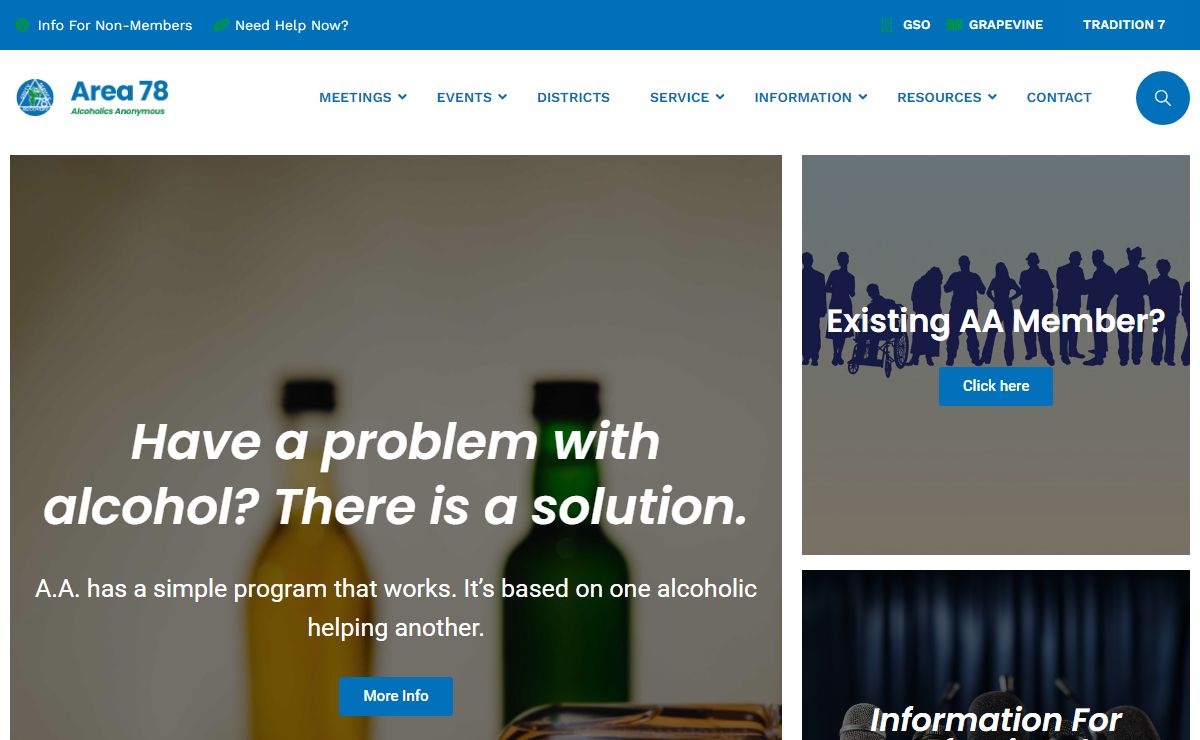Click the Existing AA Member silhouette image
The image size is (1200, 740).
point(996,355)
